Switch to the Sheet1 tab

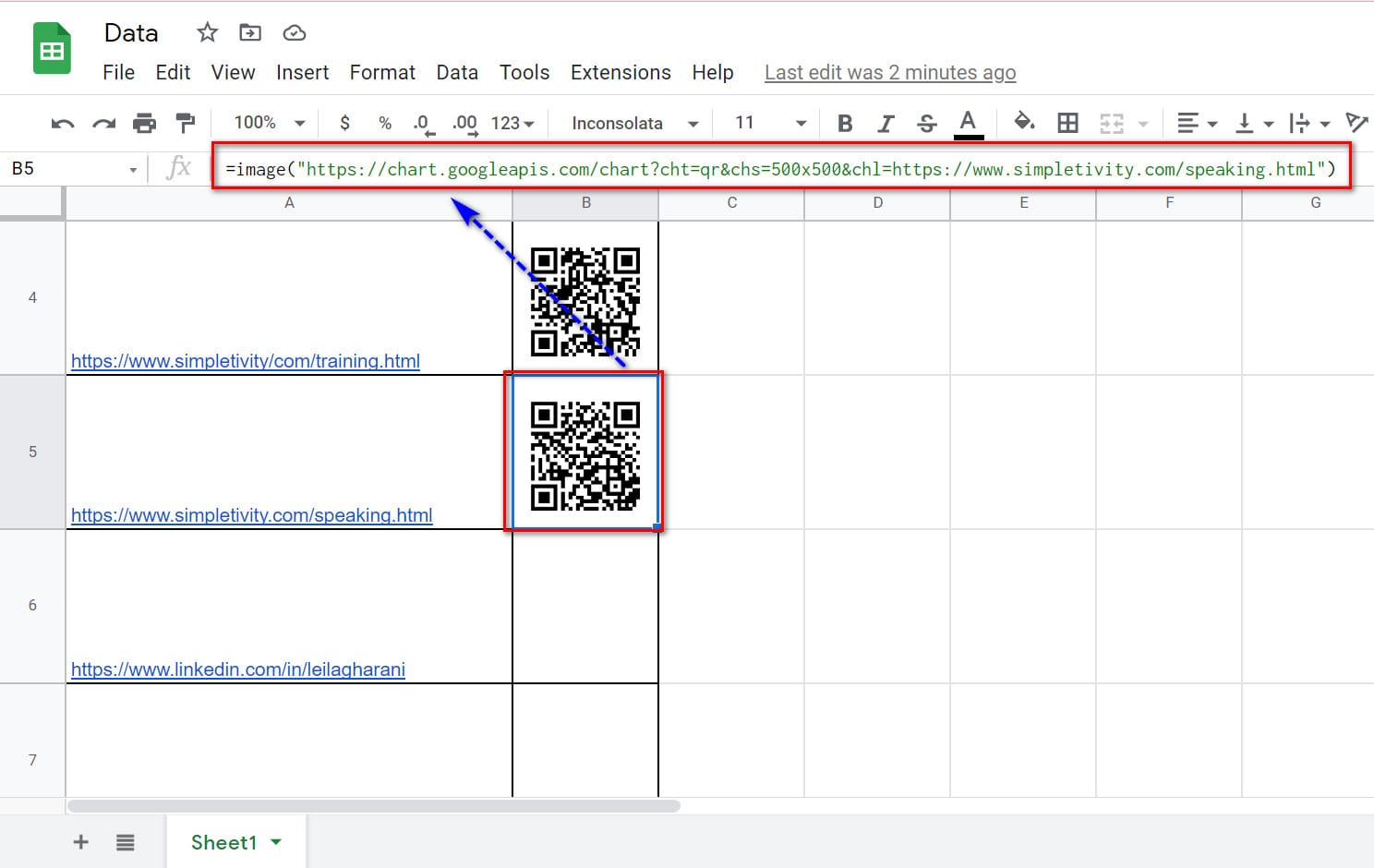(x=223, y=842)
